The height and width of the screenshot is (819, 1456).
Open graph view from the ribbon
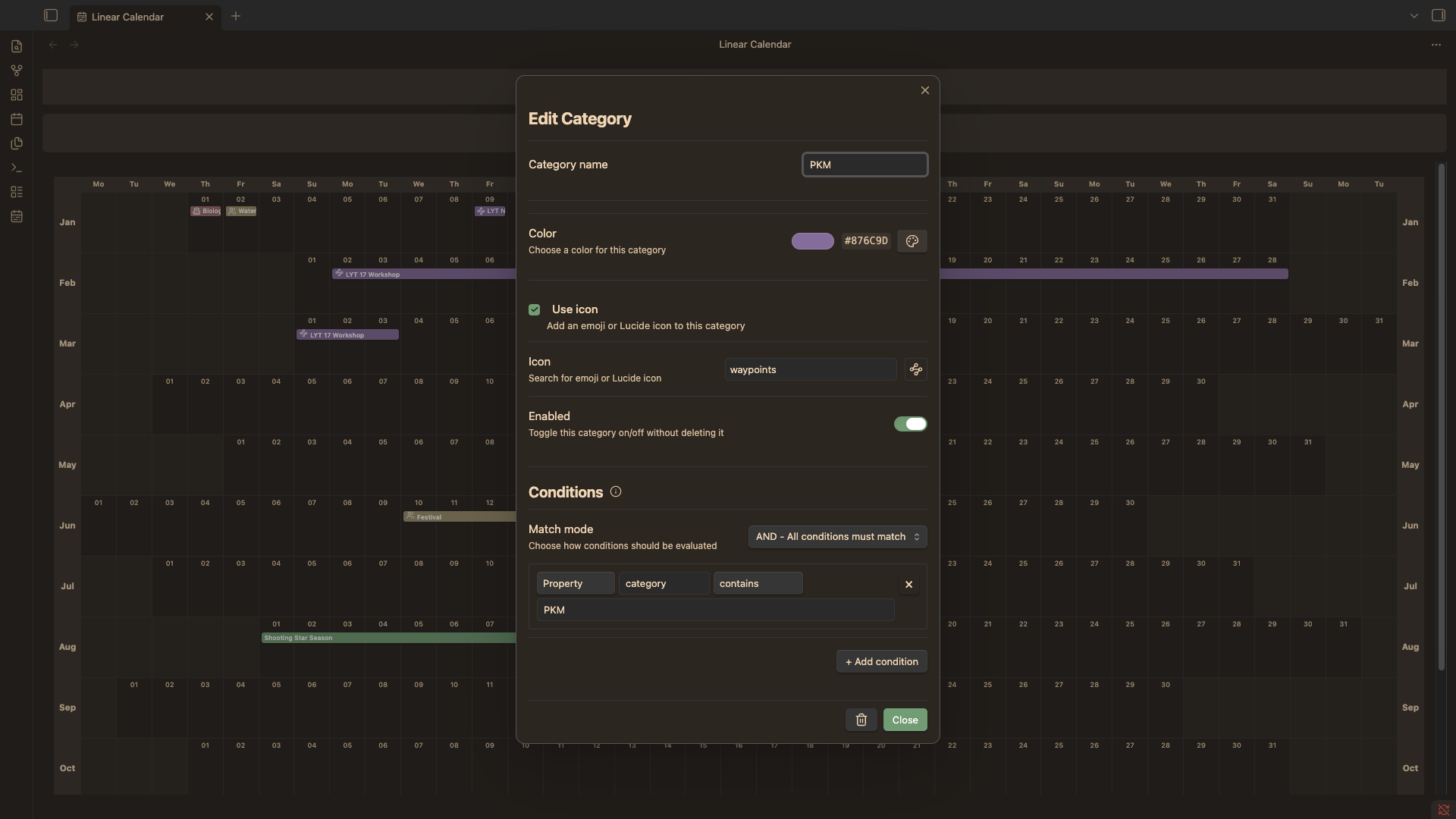point(17,71)
